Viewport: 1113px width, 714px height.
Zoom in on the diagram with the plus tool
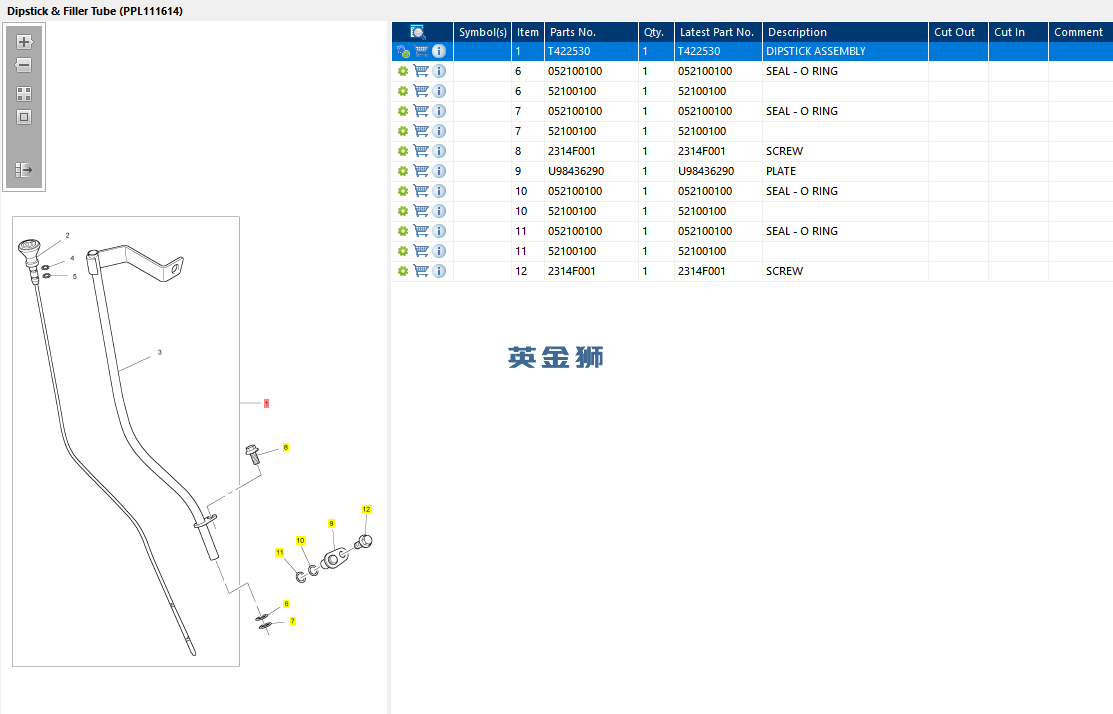tap(24, 42)
